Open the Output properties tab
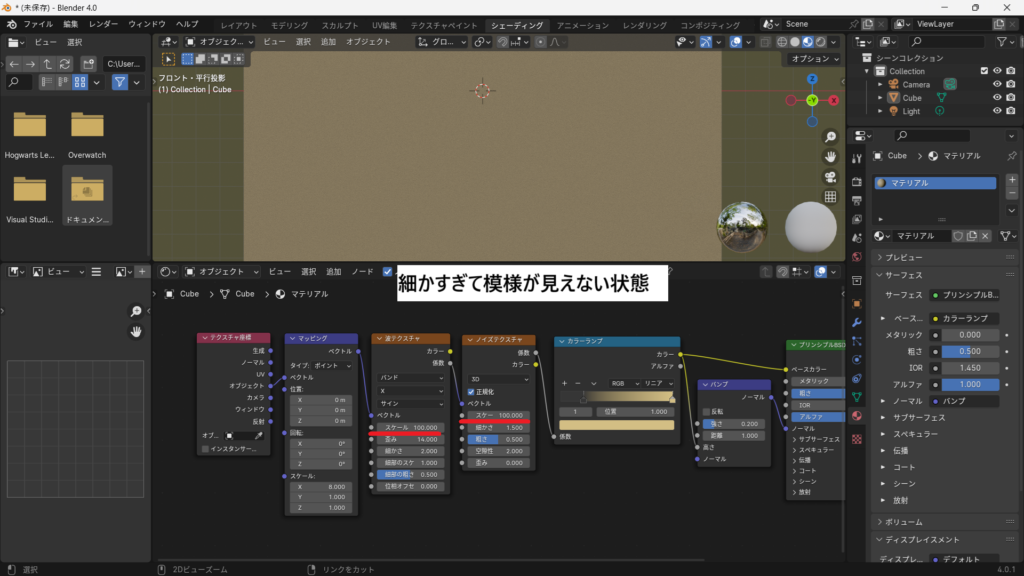Screen dimensions: 1024x576 click(x=857, y=200)
